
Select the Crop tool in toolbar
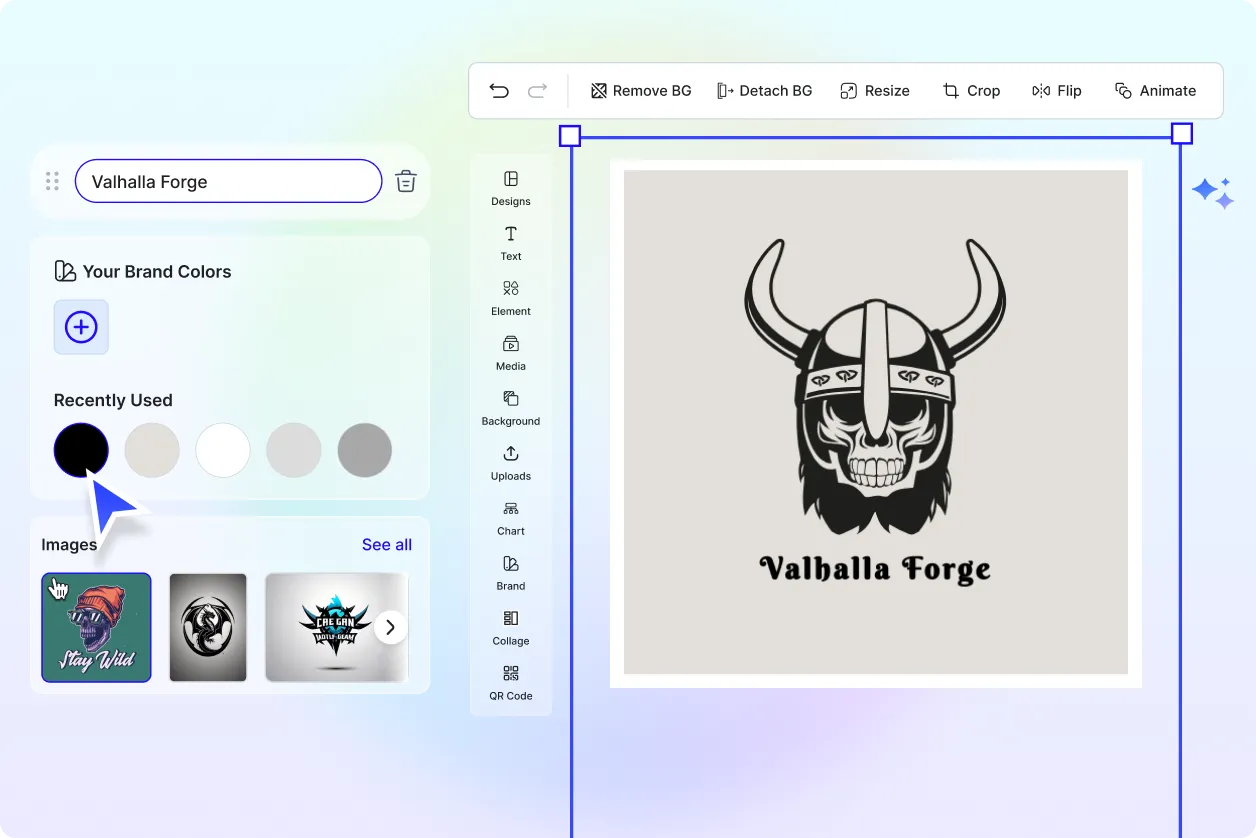coord(971,91)
